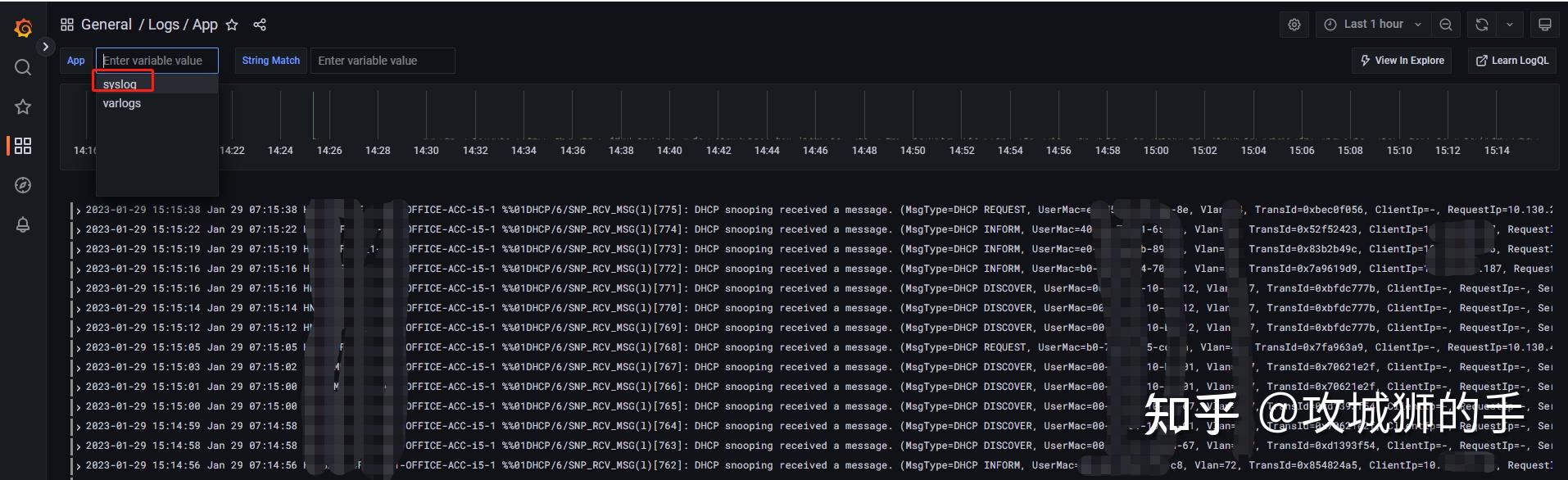This screenshot has width=1568, height=480.
Task: Open the Dashboards grid sidebar icon
Action: (x=23, y=146)
